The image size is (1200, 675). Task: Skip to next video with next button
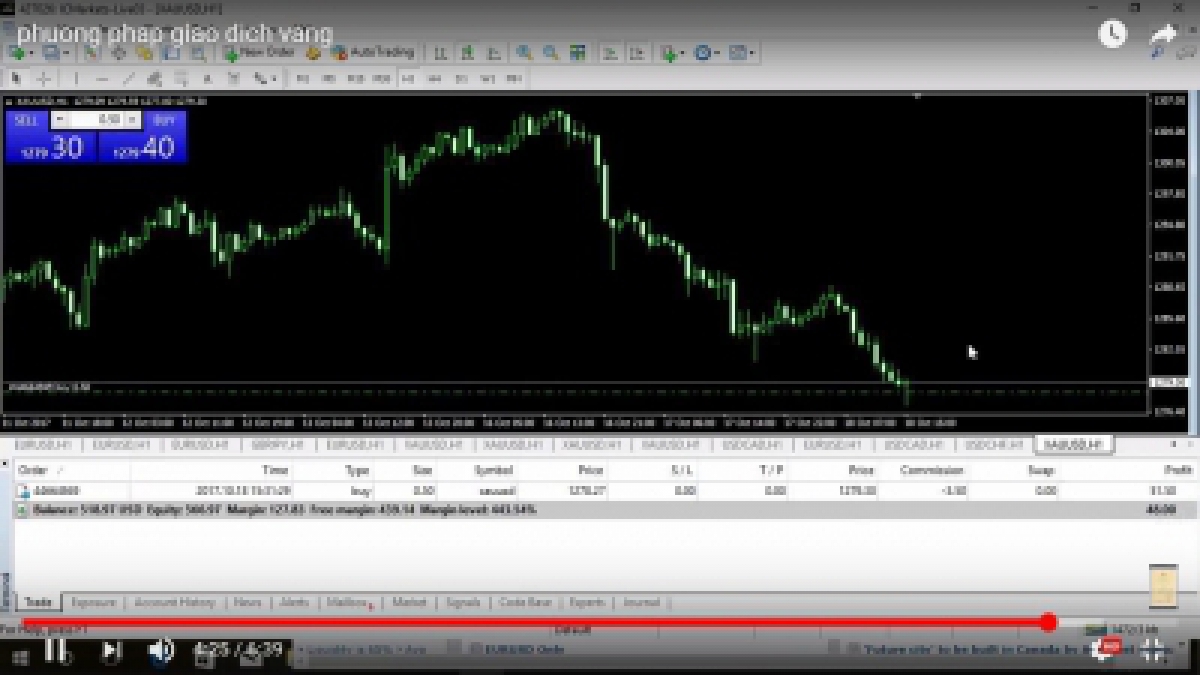point(111,650)
